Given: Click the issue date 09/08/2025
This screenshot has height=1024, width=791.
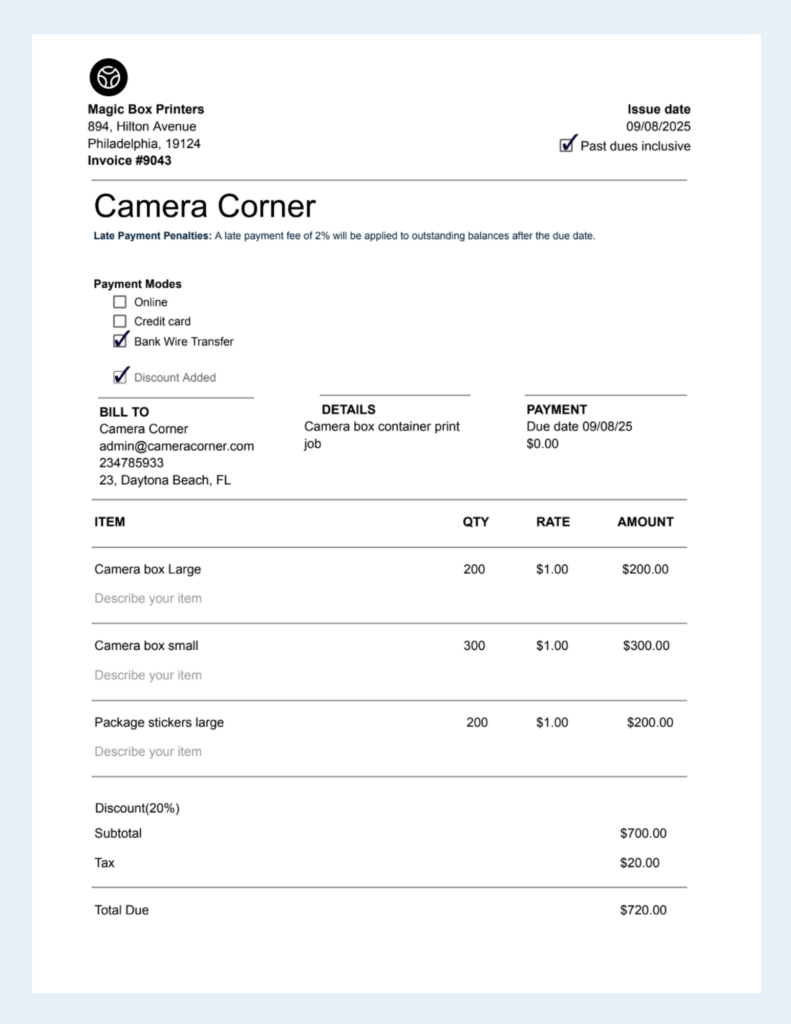Looking at the screenshot, I should (658, 127).
